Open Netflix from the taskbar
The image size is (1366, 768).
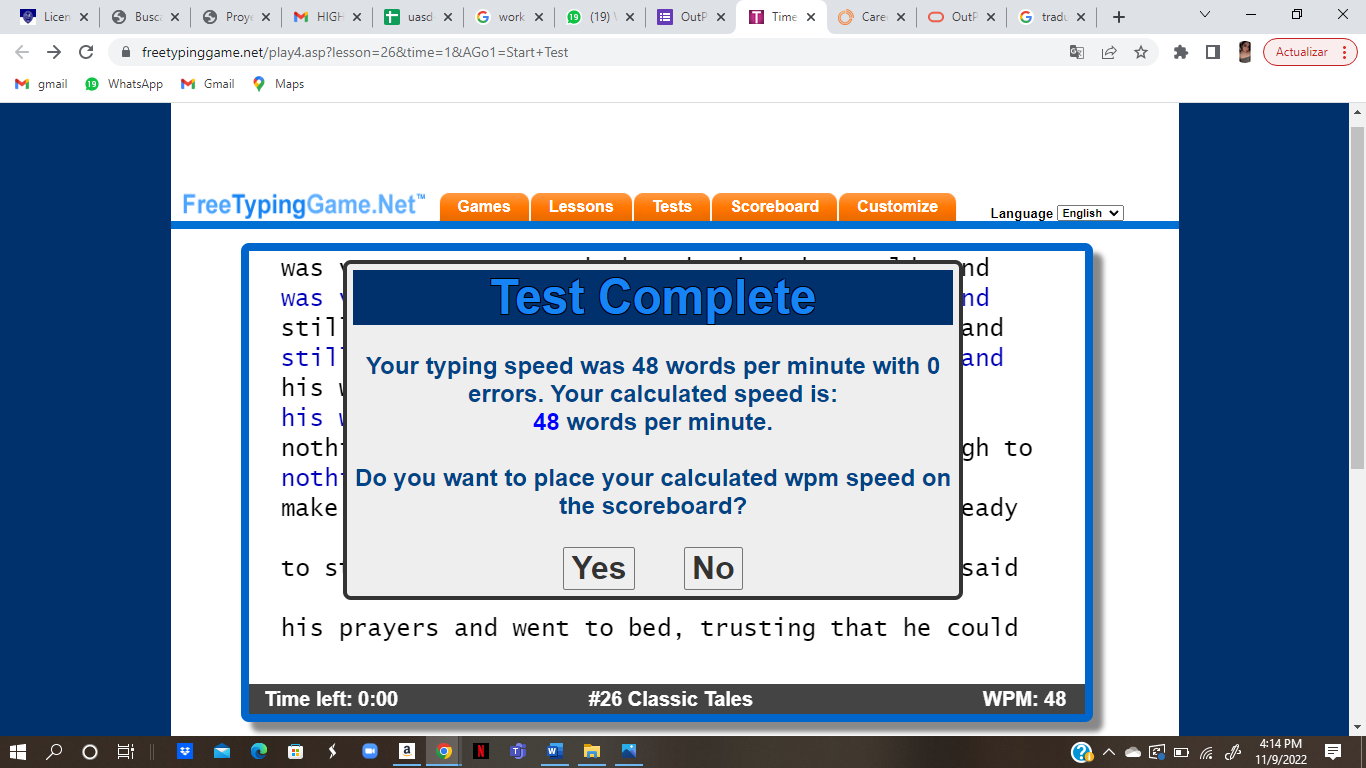click(481, 751)
